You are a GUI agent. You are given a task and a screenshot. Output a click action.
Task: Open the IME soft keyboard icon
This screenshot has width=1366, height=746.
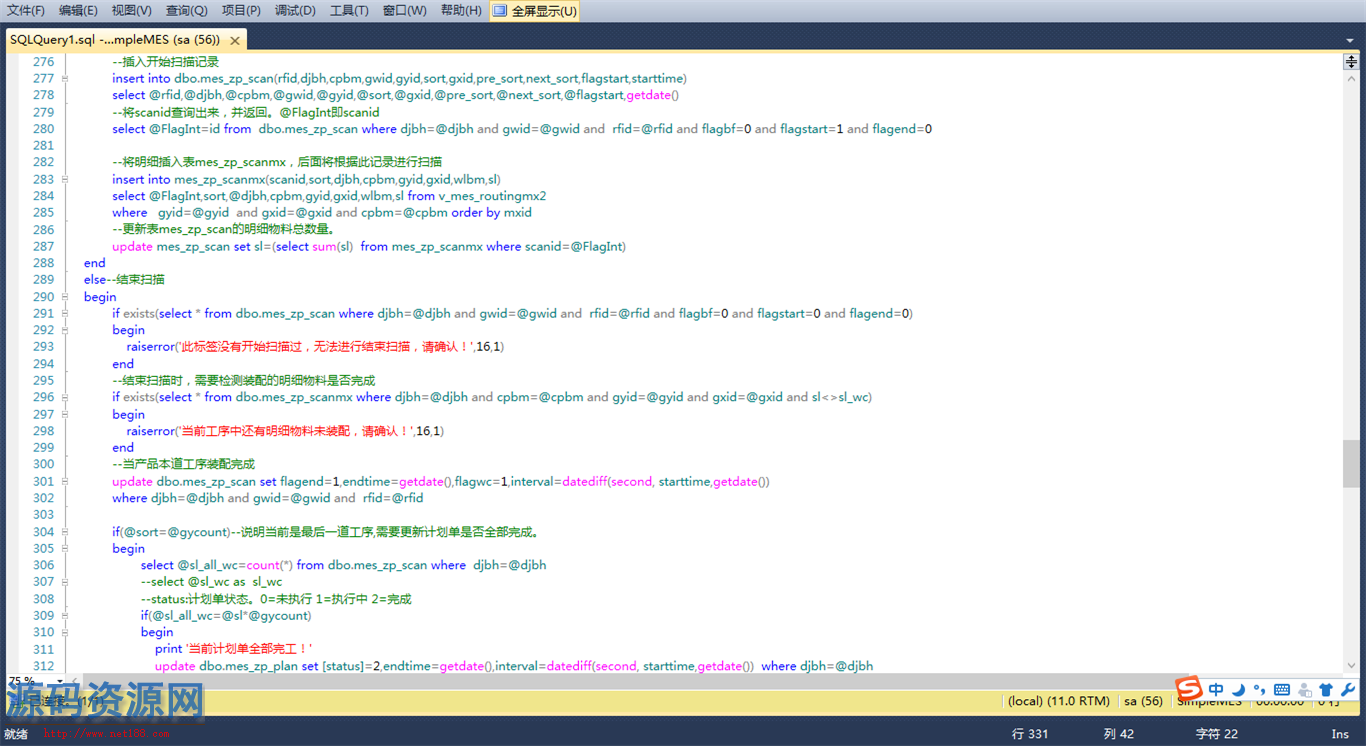(1282, 689)
